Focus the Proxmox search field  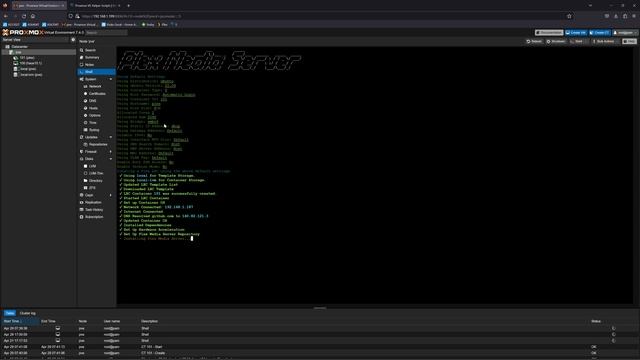click(106, 32)
